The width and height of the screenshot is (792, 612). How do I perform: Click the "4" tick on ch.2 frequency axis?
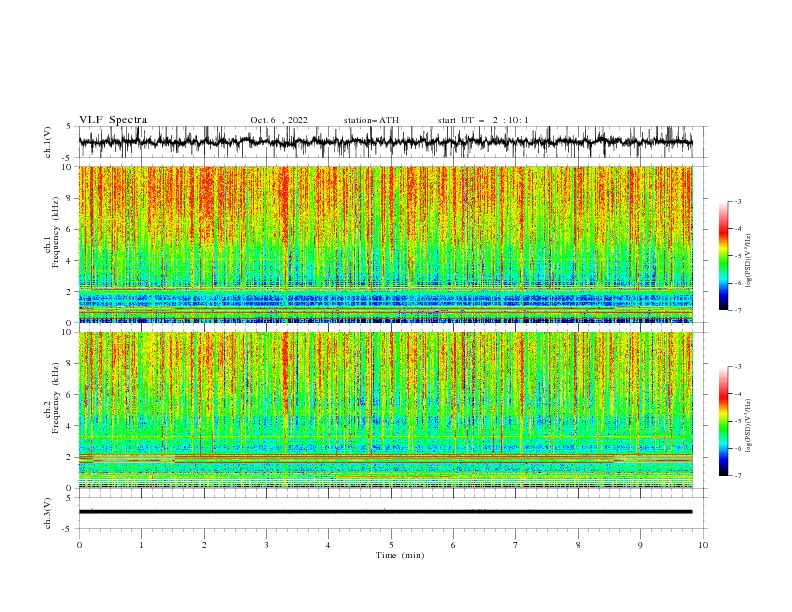click(x=69, y=426)
